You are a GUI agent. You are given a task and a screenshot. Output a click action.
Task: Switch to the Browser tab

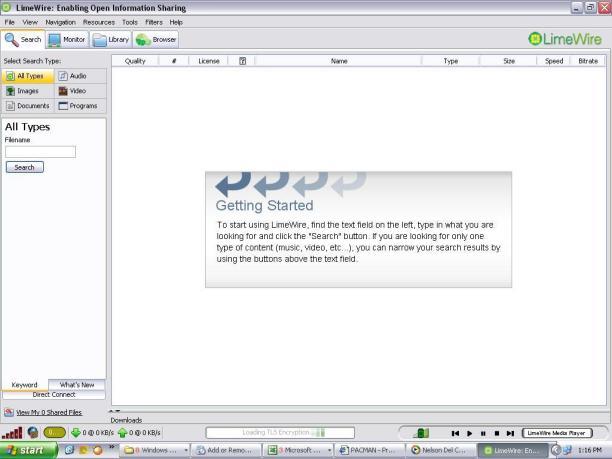pos(156,39)
